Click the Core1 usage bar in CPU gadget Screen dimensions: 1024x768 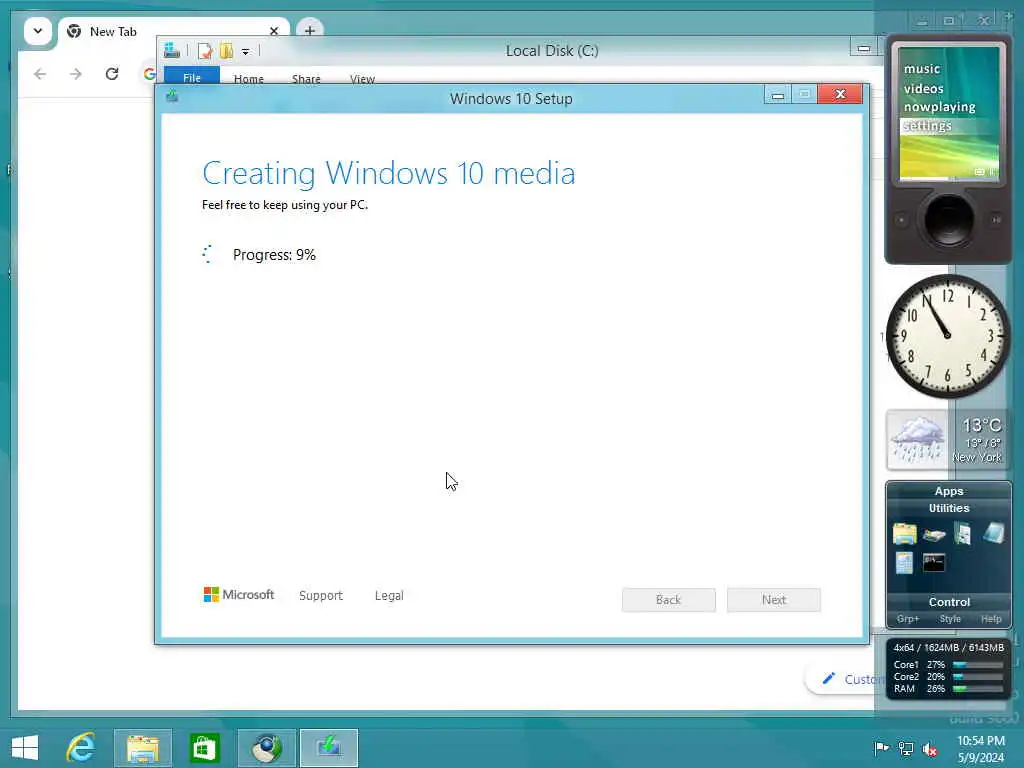tap(978, 665)
